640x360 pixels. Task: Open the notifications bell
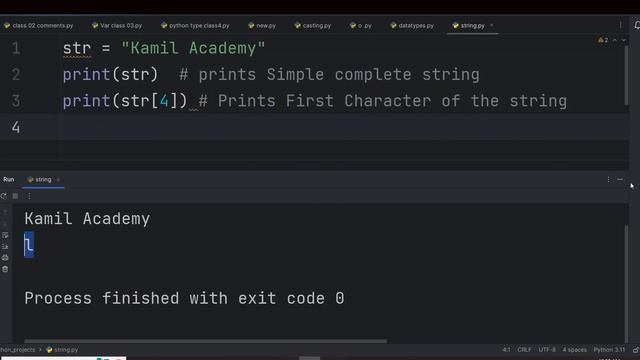637,25
